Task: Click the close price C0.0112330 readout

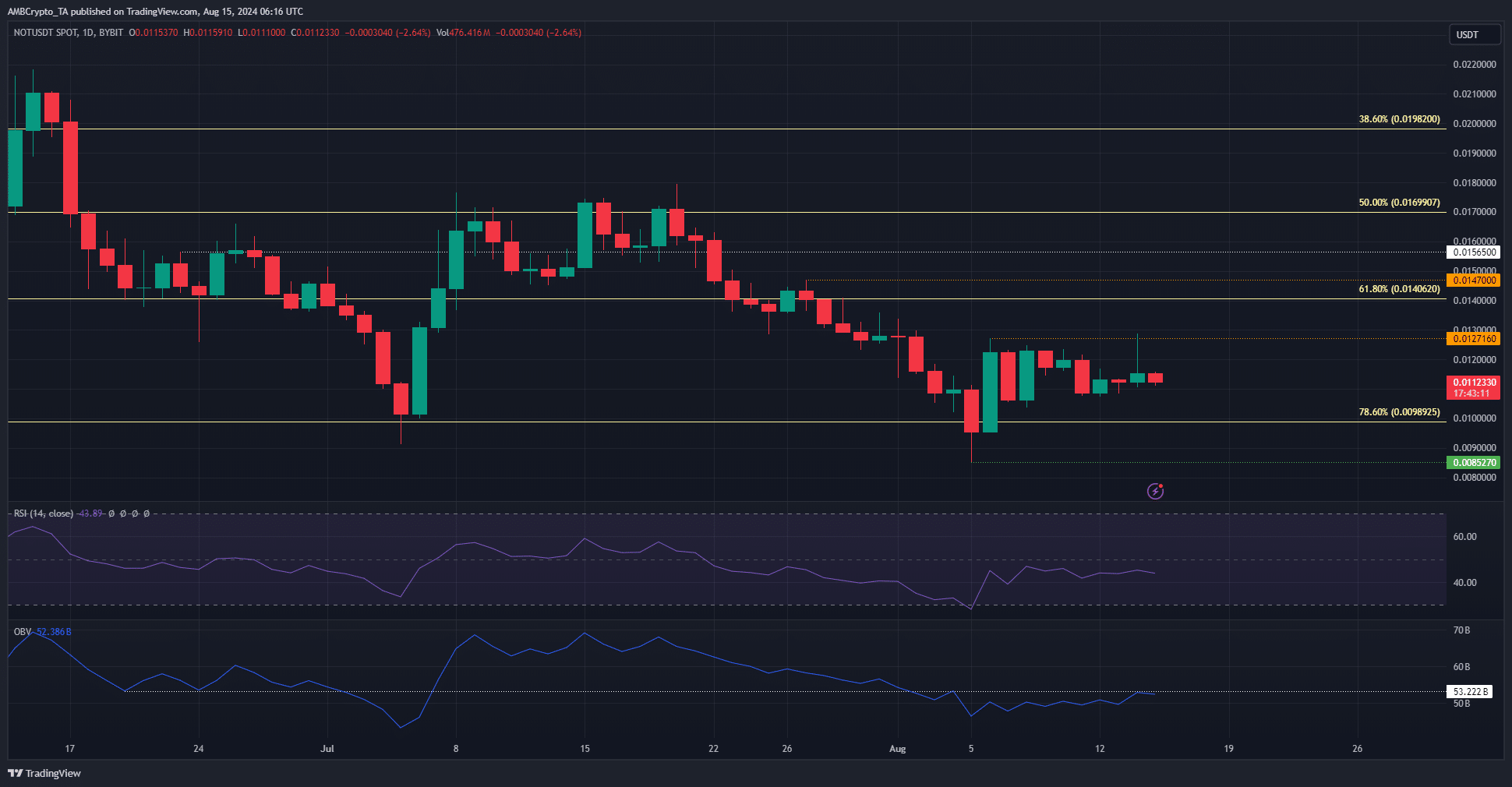Action: coord(315,33)
